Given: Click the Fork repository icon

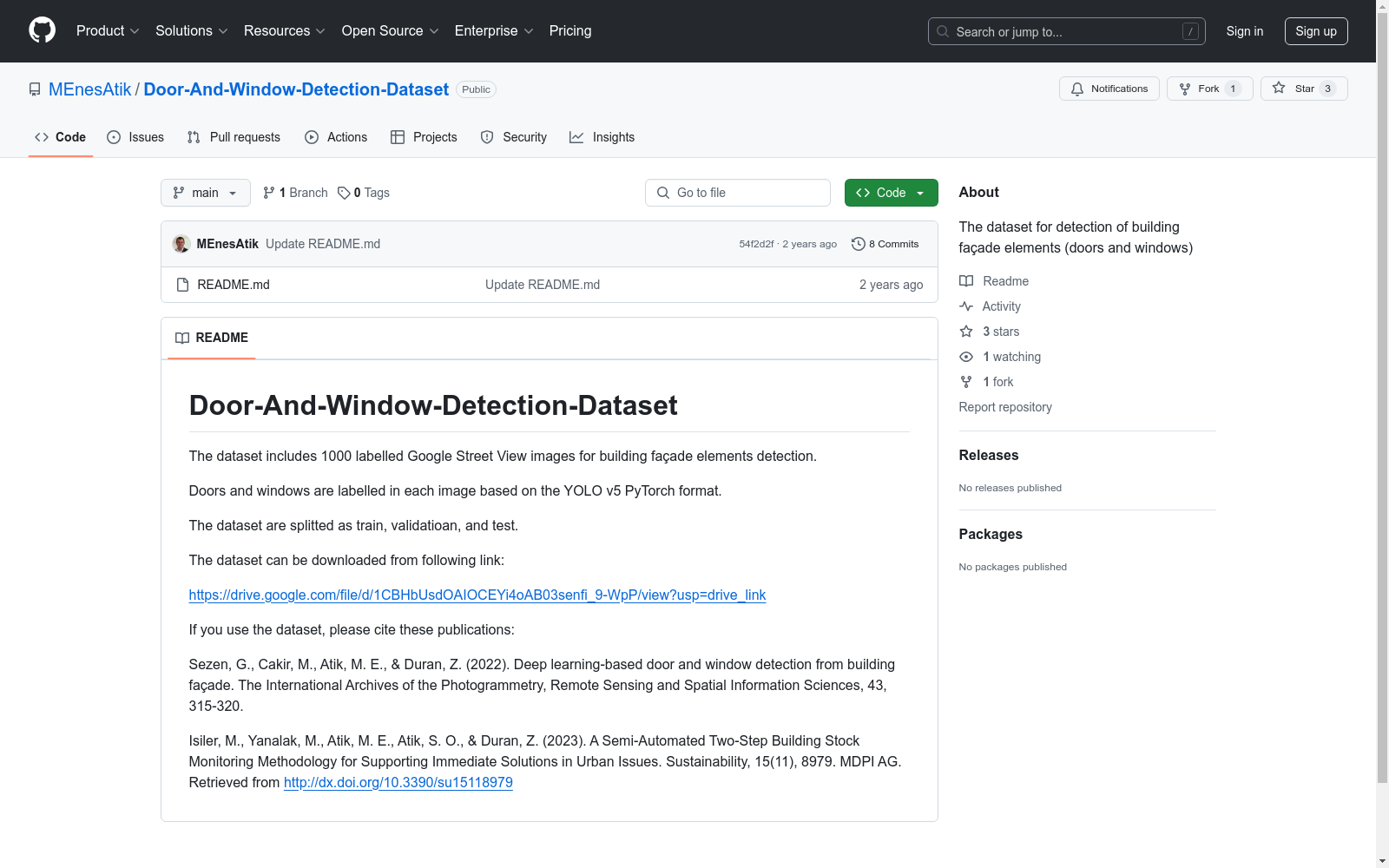Looking at the screenshot, I should [1185, 89].
